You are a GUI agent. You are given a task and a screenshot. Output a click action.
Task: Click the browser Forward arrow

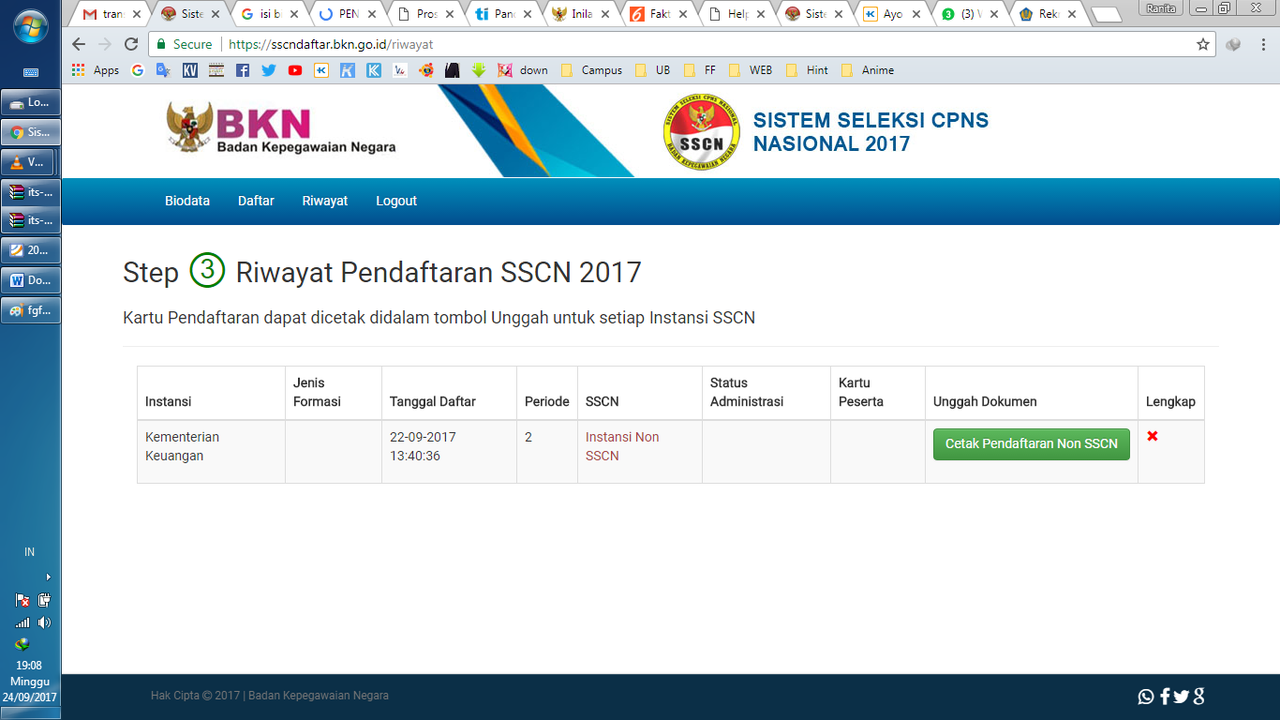[x=105, y=45]
